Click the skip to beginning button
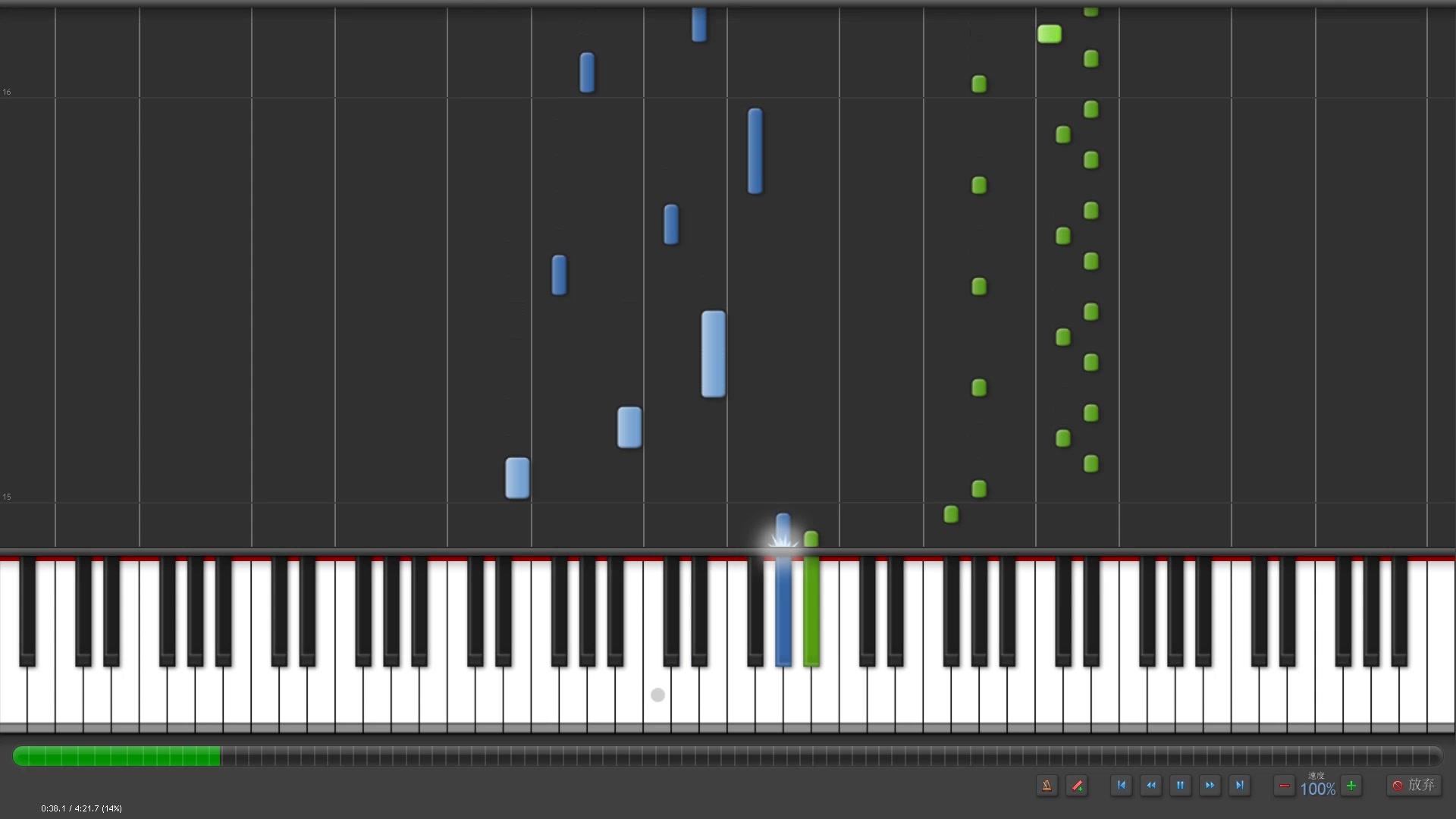The width and height of the screenshot is (1456, 819). (1121, 785)
